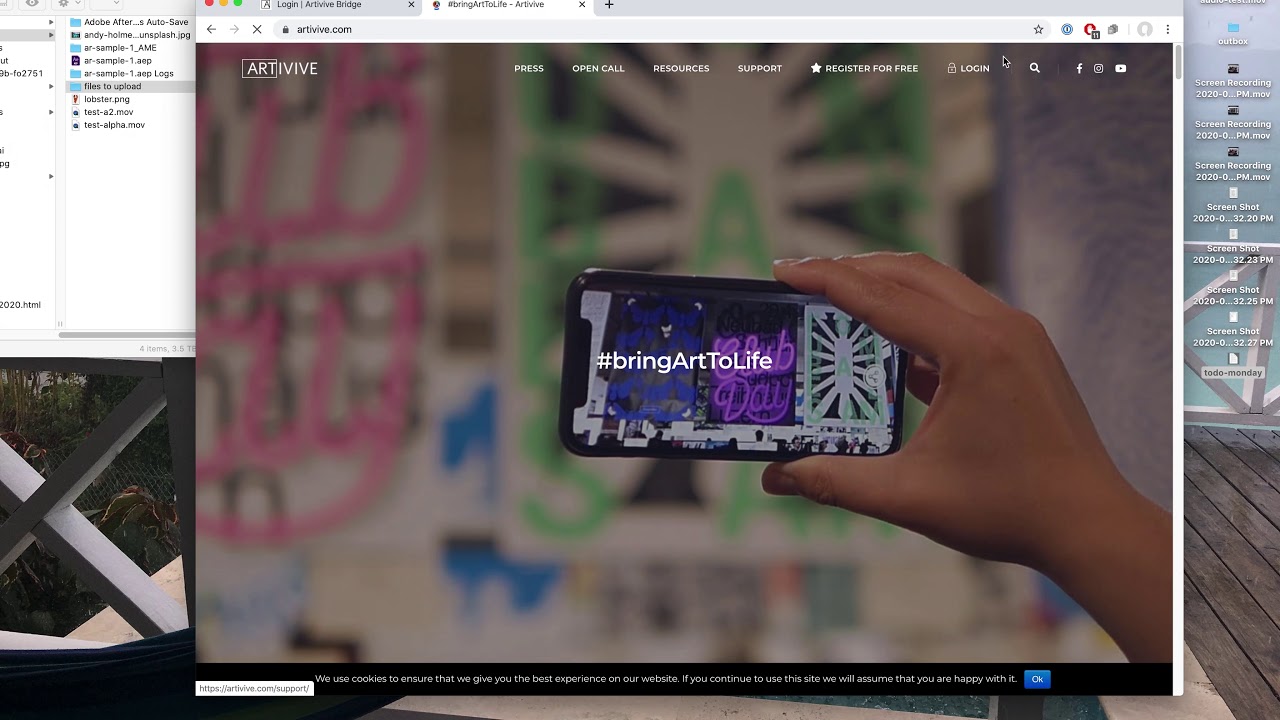Viewport: 1280px width, 720px height.
Task: Open Artivive's Facebook page icon
Action: pyautogui.click(x=1079, y=68)
